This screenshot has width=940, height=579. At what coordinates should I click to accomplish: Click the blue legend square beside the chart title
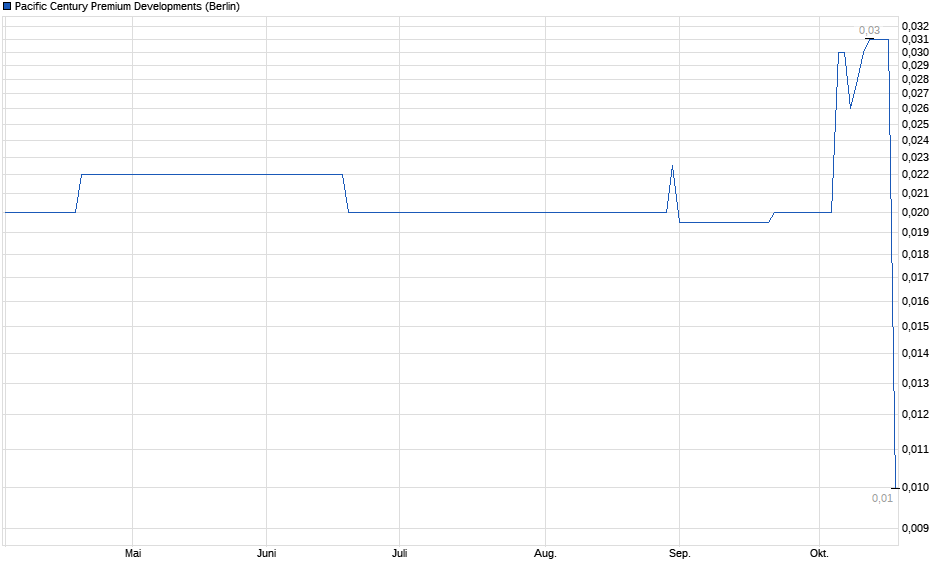(x=7, y=6)
